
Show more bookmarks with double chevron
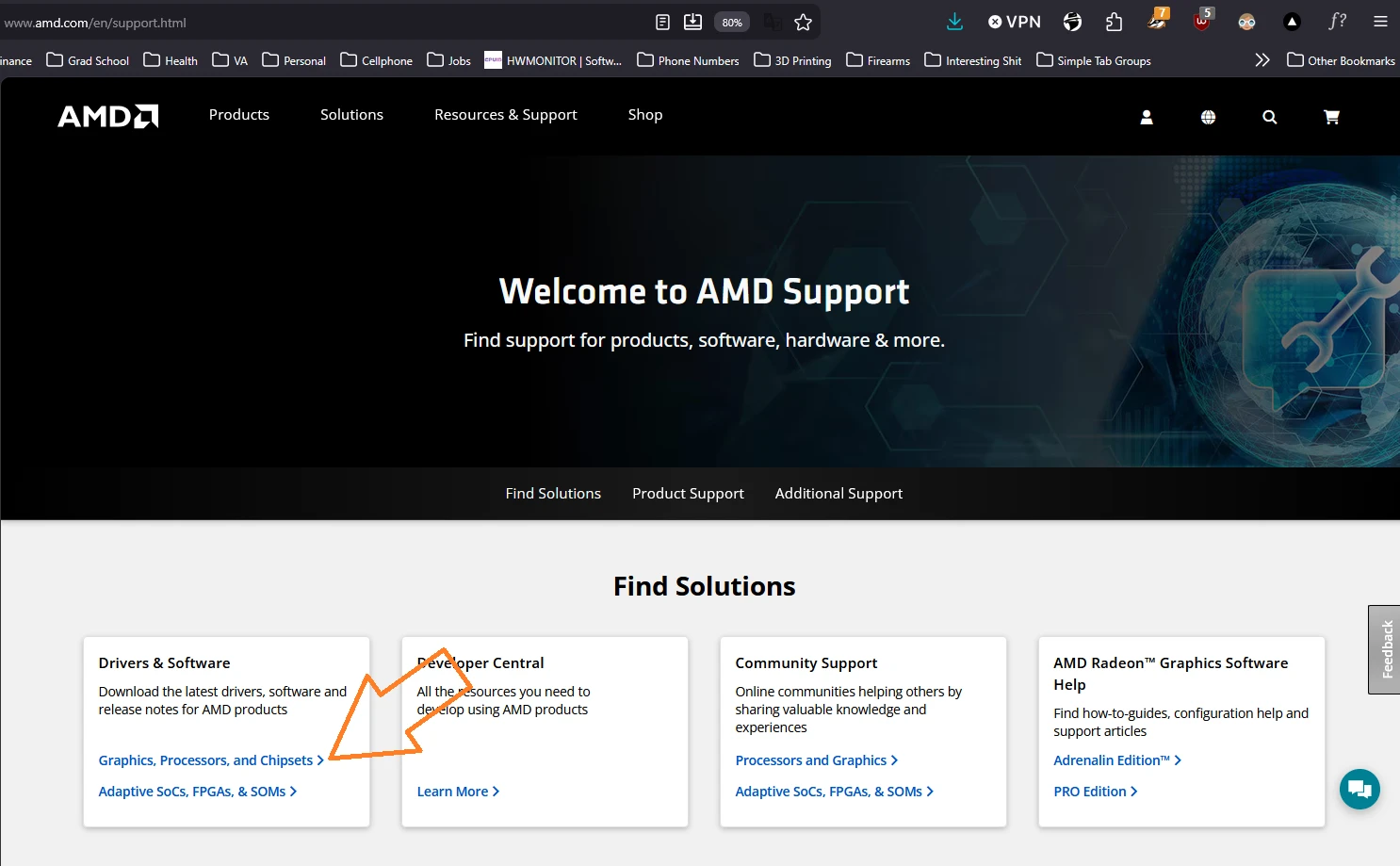1262,60
